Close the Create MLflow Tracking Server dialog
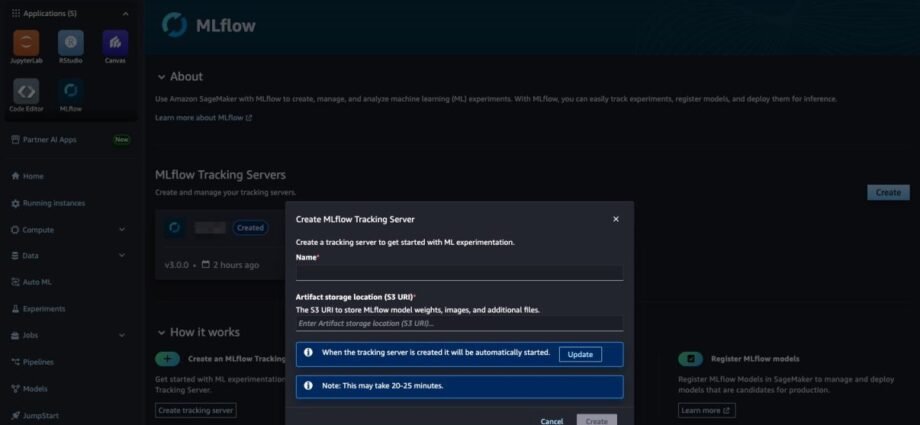Image resolution: width=920 pixels, height=425 pixels. 615,219
